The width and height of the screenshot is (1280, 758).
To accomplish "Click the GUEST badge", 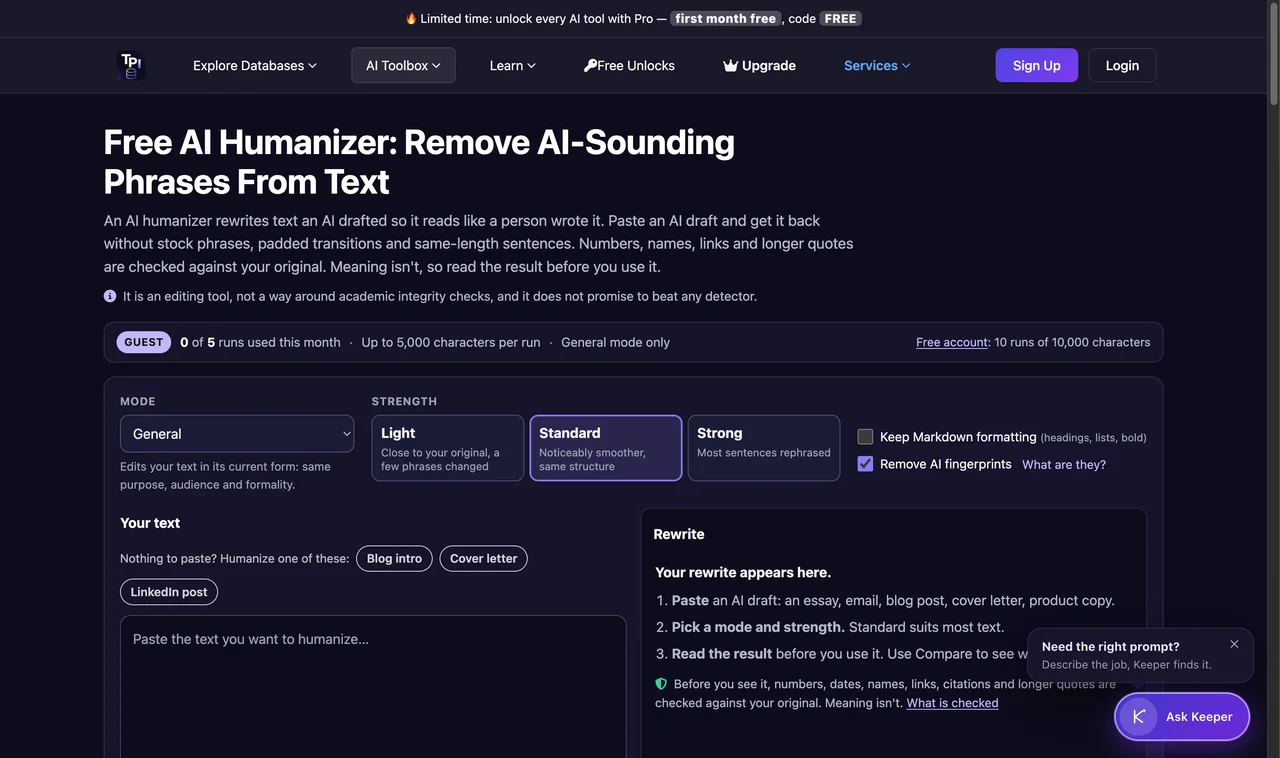I will (144, 342).
